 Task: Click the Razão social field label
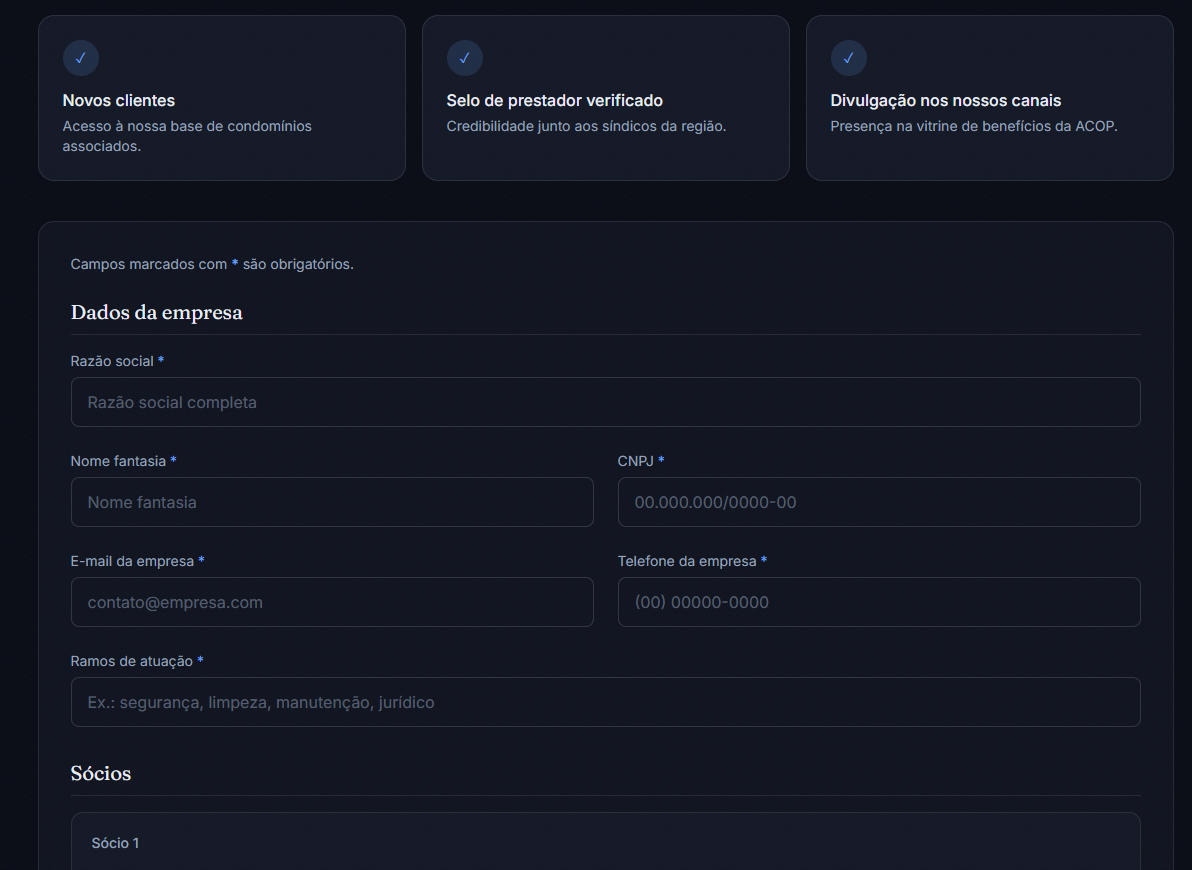tap(117, 361)
